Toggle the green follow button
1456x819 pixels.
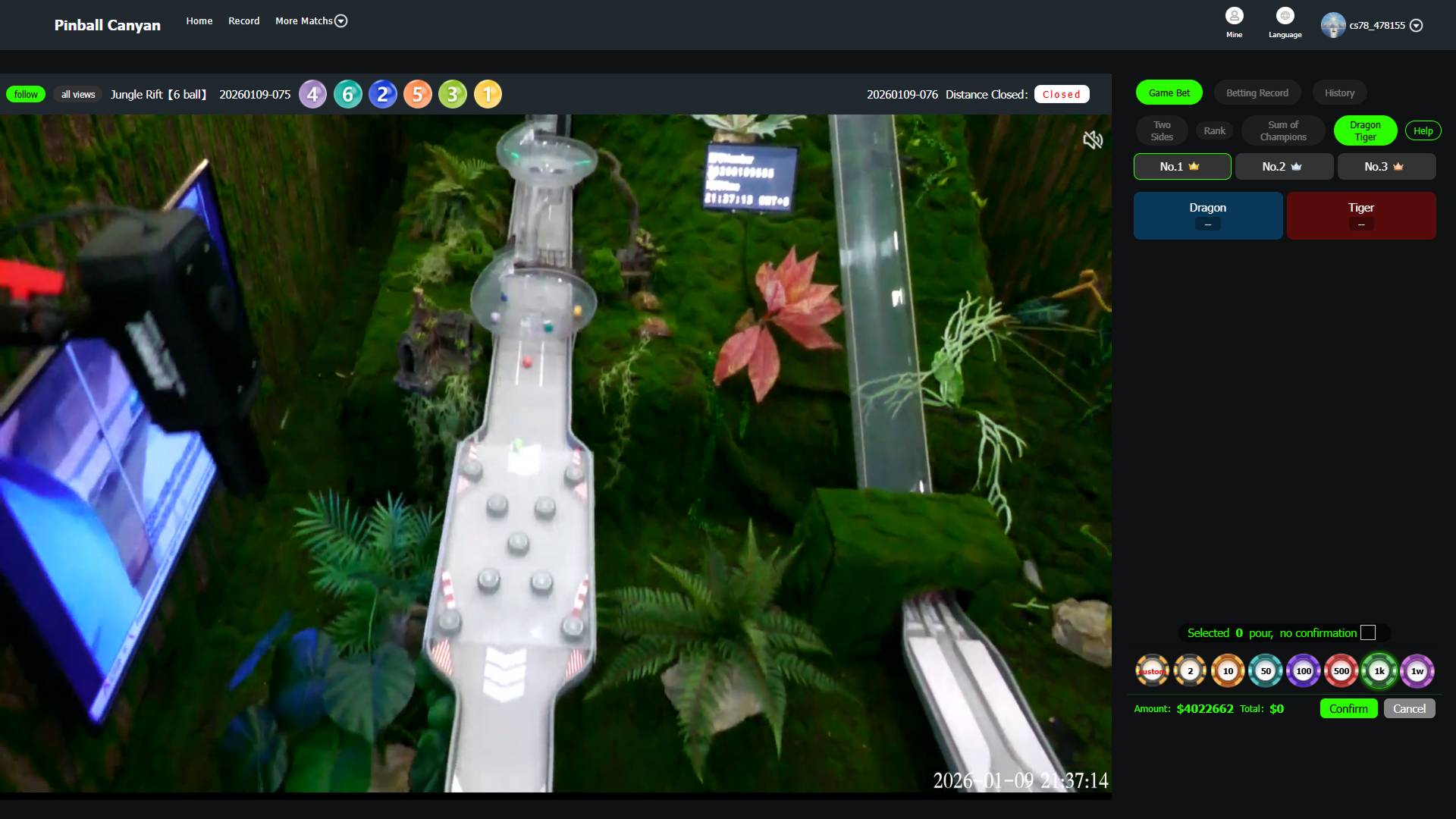point(26,95)
